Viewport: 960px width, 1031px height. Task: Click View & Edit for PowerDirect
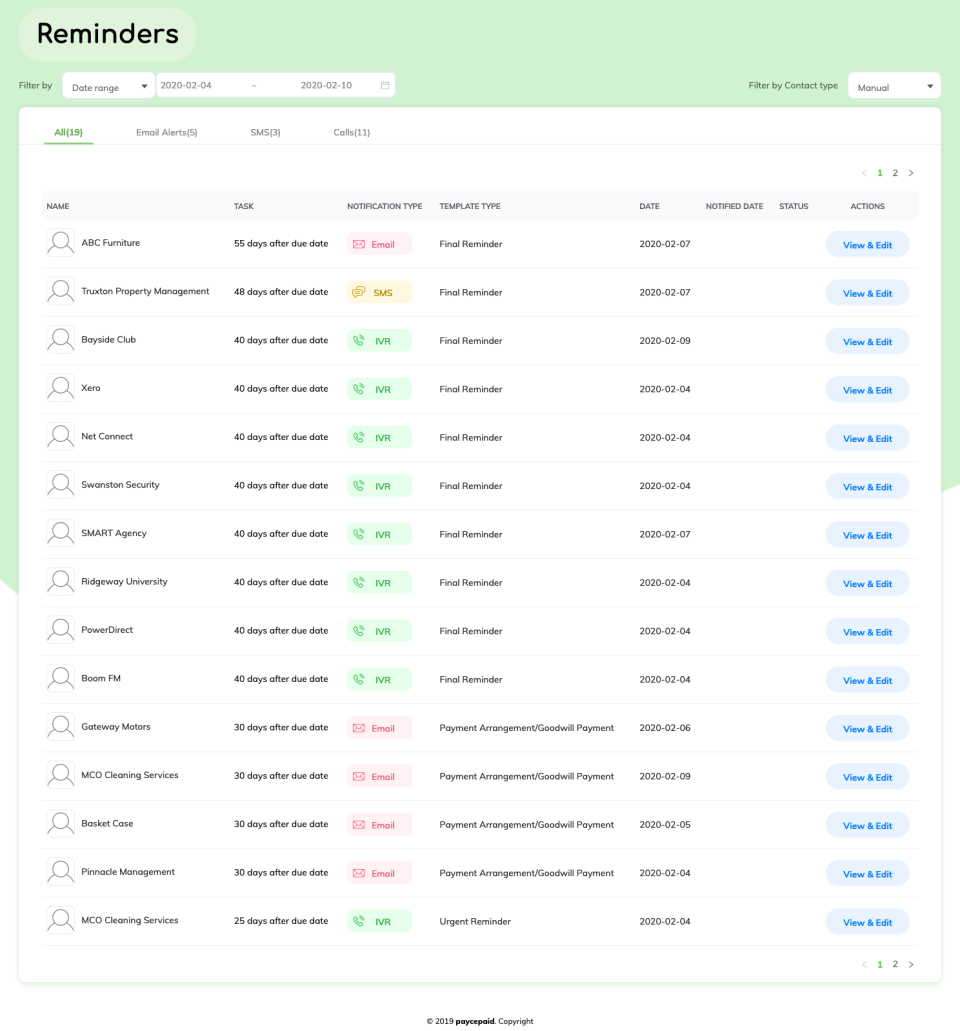(867, 632)
